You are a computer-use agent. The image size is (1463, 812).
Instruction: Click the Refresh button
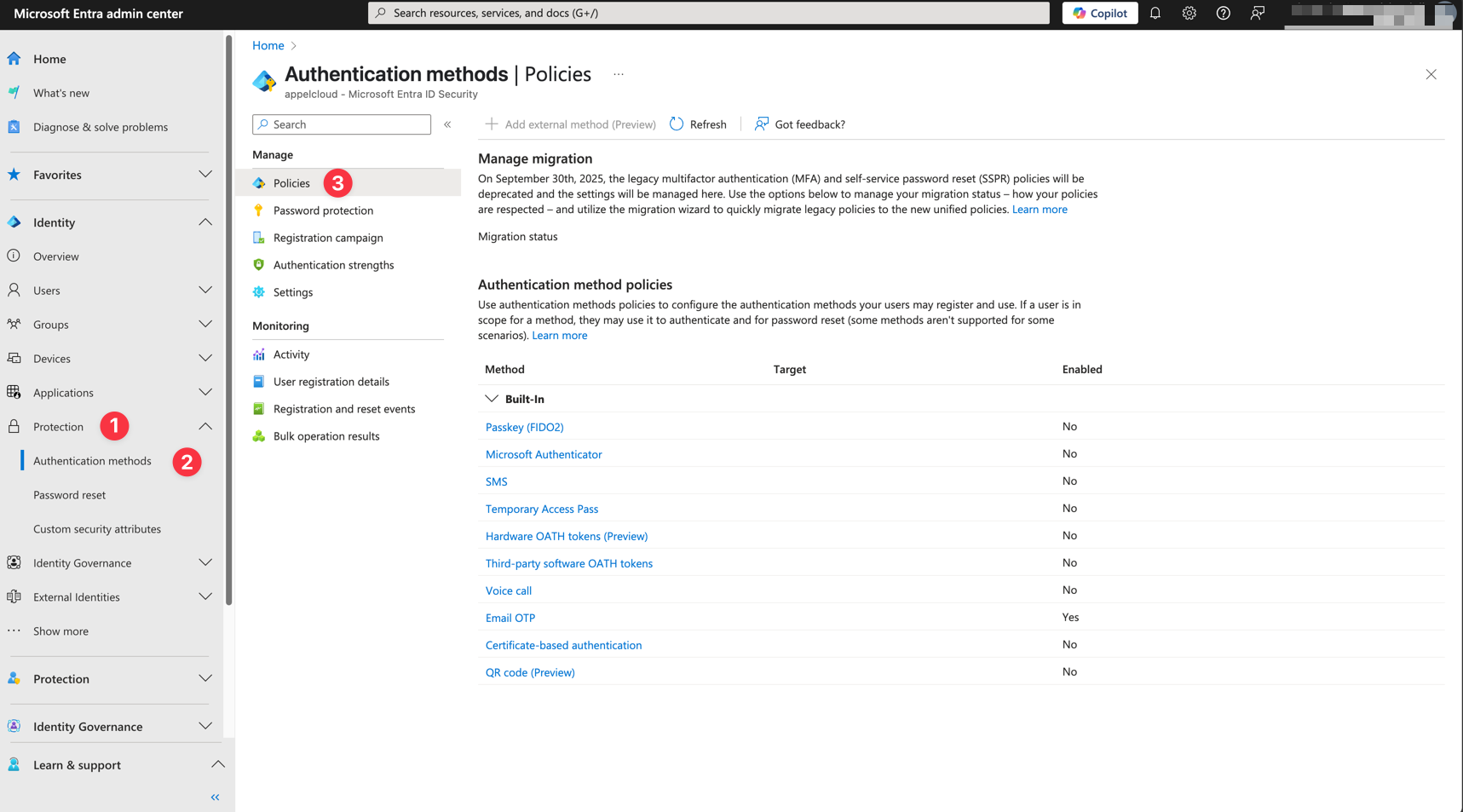tap(698, 124)
